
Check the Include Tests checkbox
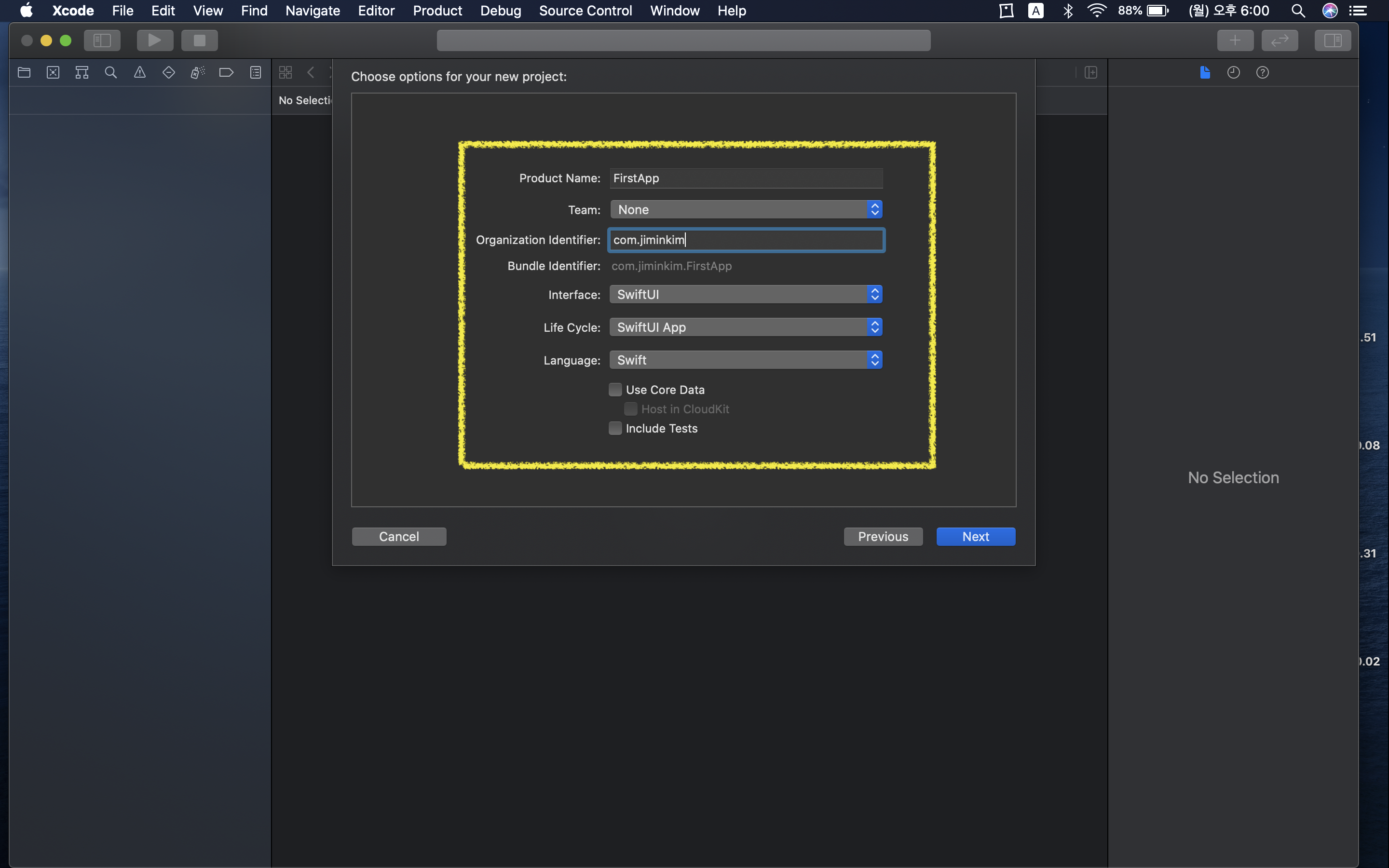(615, 428)
